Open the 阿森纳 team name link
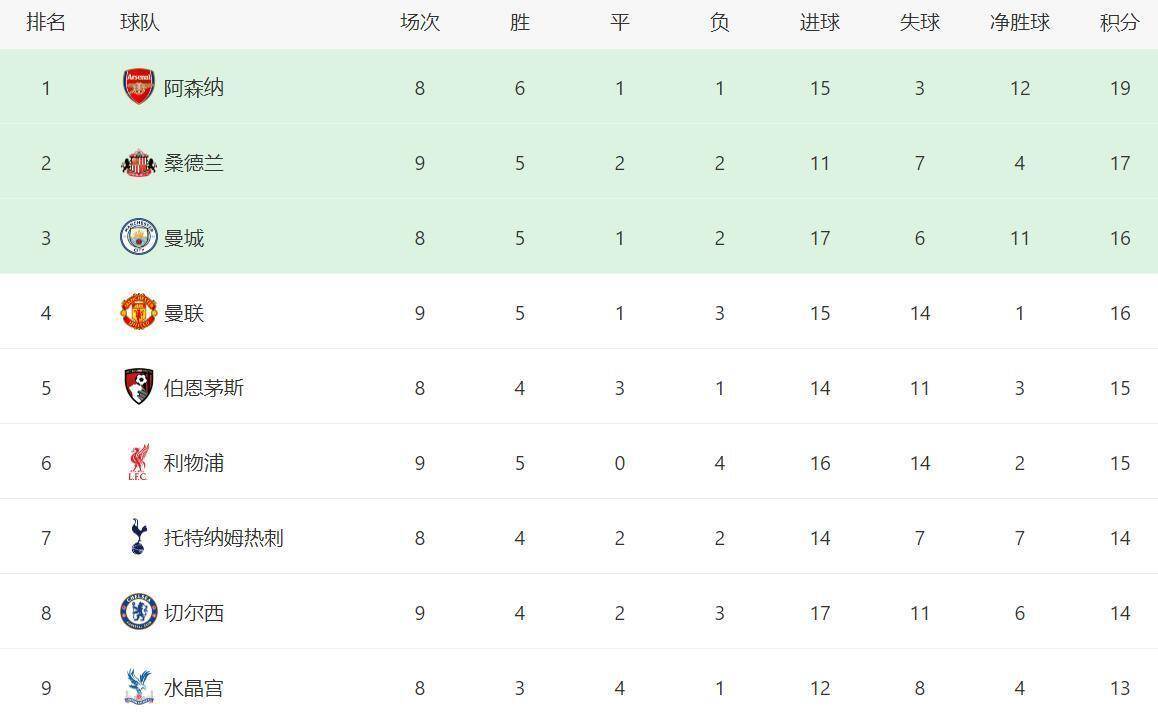Screen dimensions: 1158x720 coord(194,88)
